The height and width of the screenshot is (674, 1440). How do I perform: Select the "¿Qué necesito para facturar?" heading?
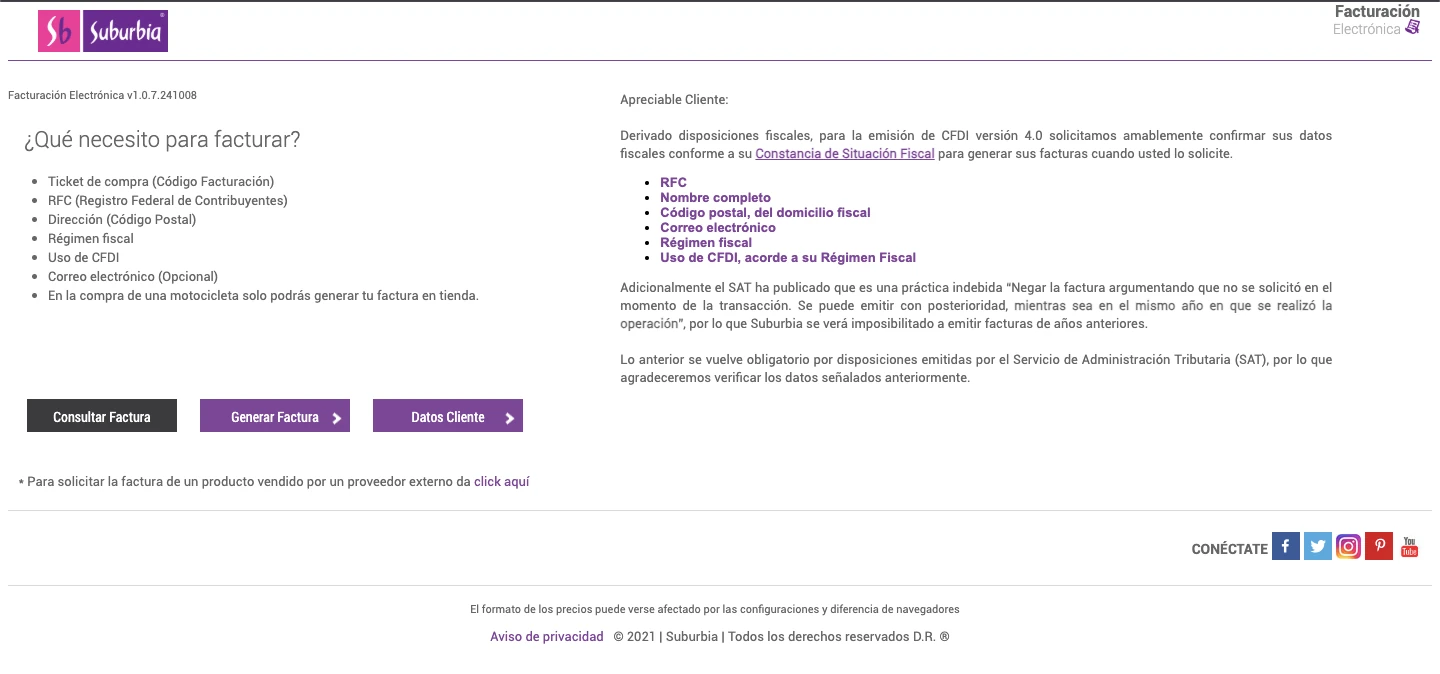pyautogui.click(x=162, y=140)
